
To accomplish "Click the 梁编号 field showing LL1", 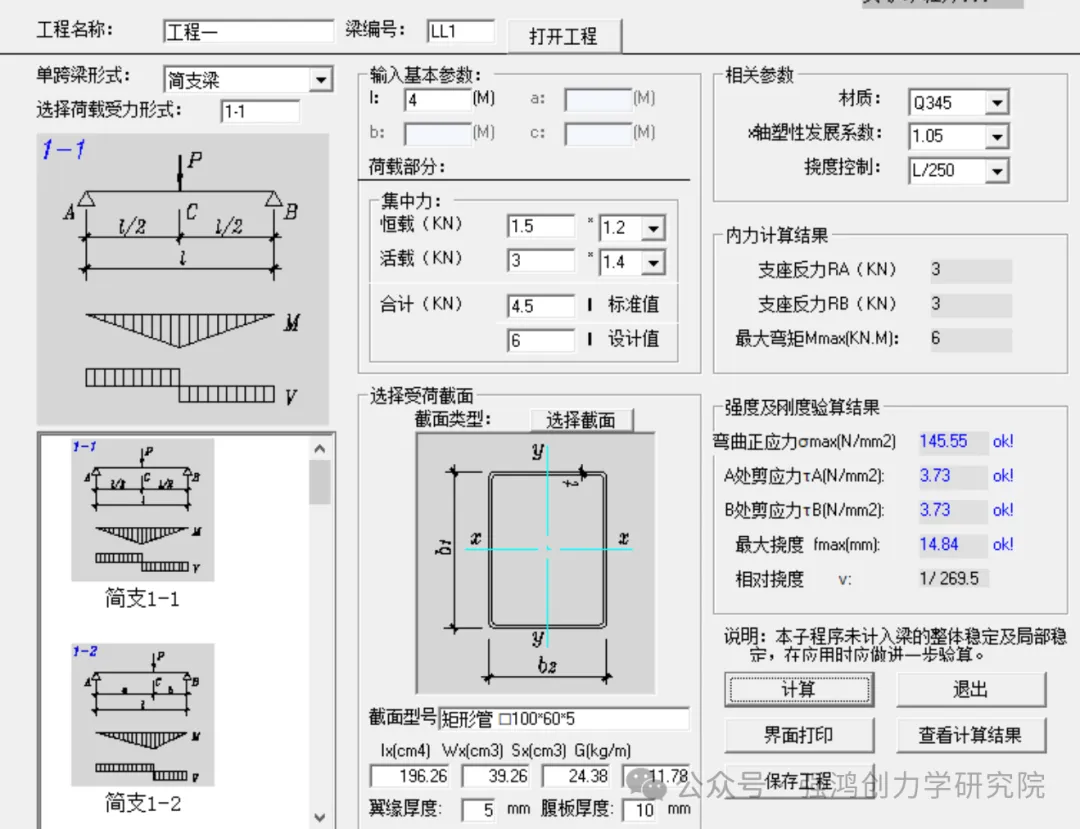I will [x=460, y=30].
